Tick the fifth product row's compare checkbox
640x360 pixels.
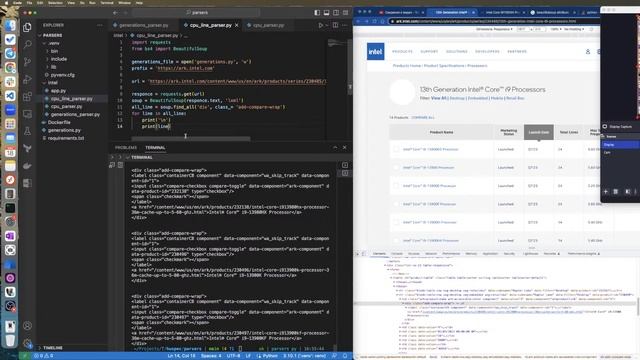[396, 222]
